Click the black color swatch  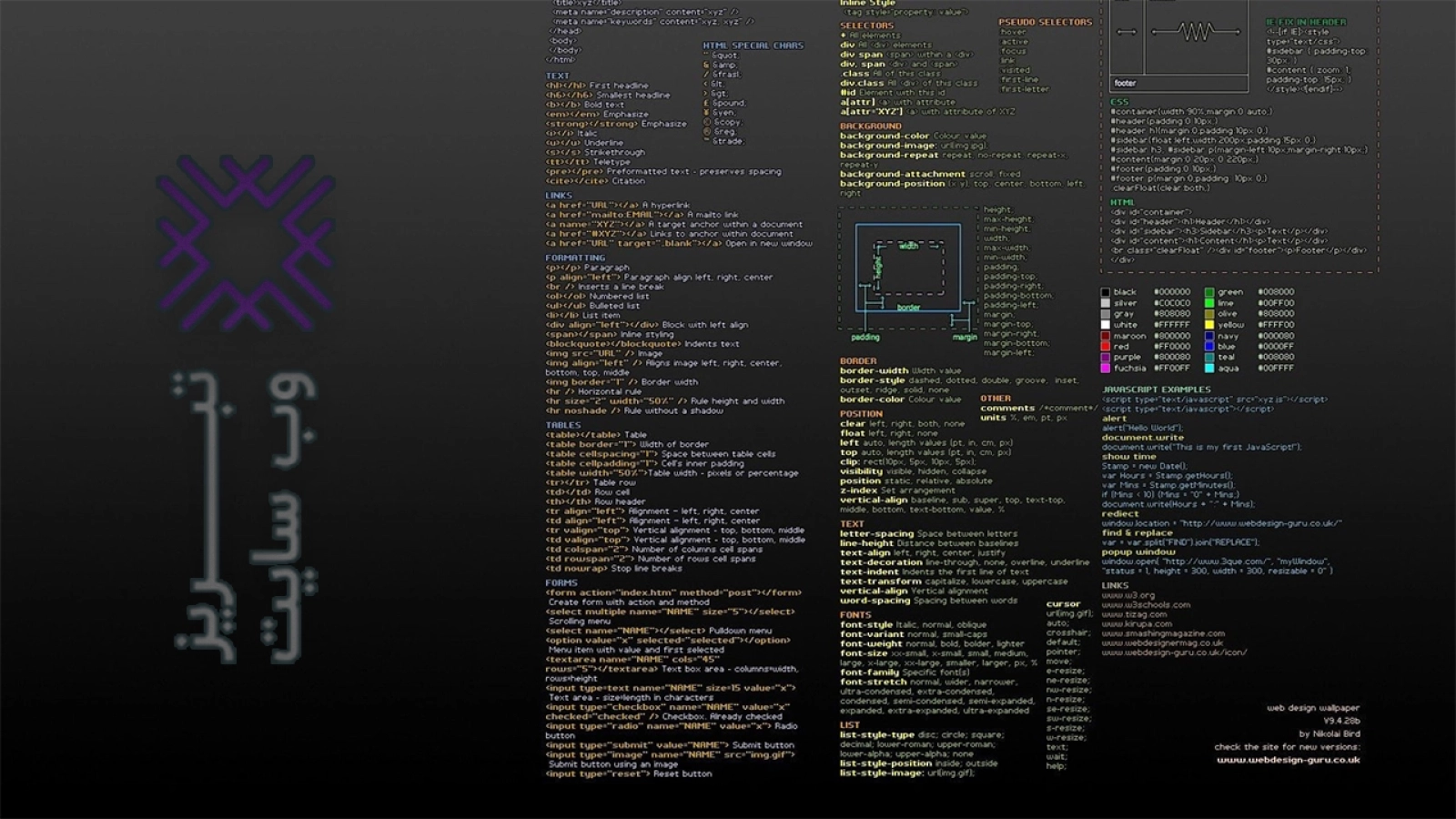[x=1106, y=292]
